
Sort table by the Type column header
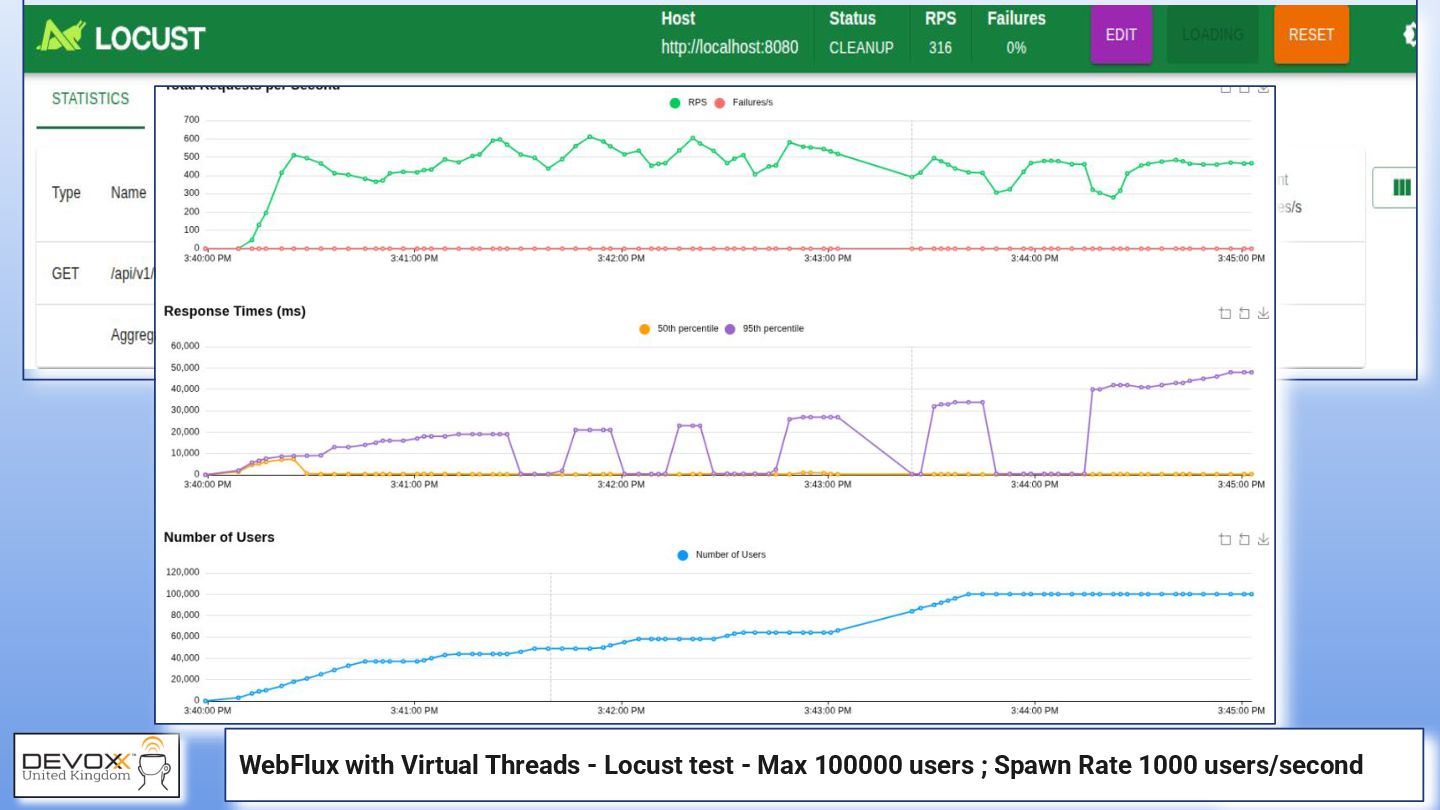click(66, 193)
